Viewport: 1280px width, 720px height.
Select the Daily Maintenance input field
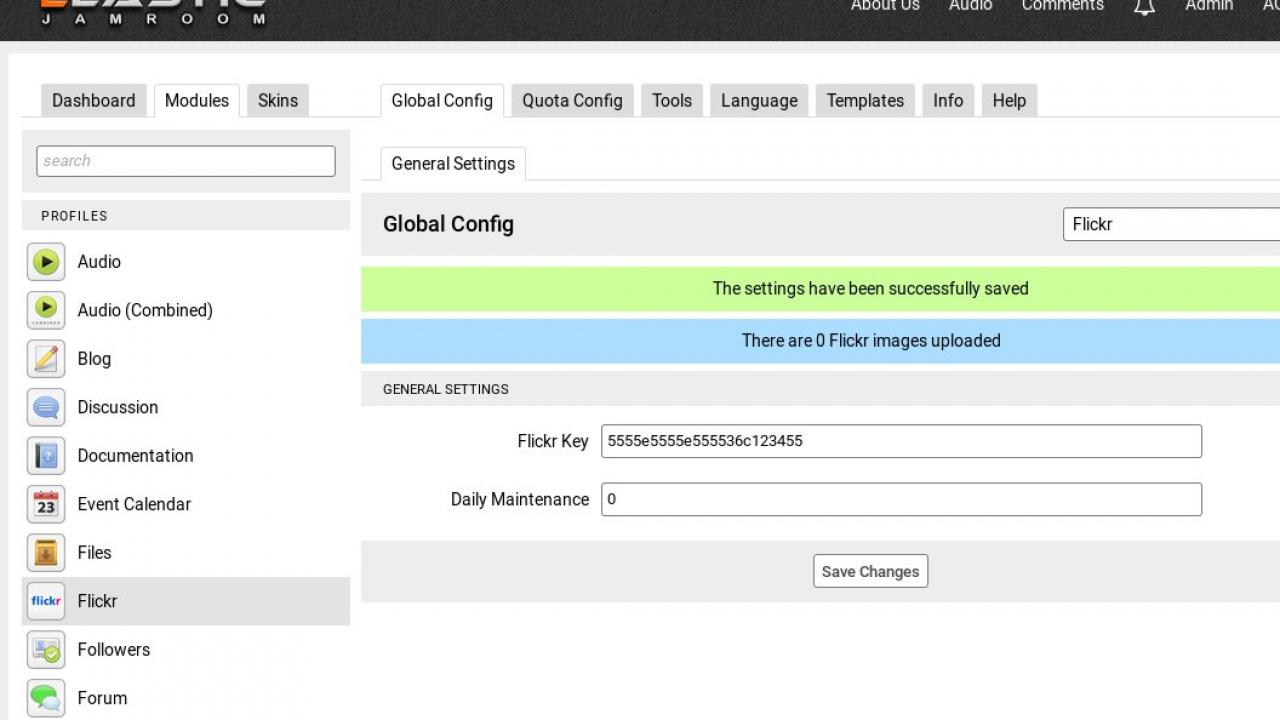[900, 499]
